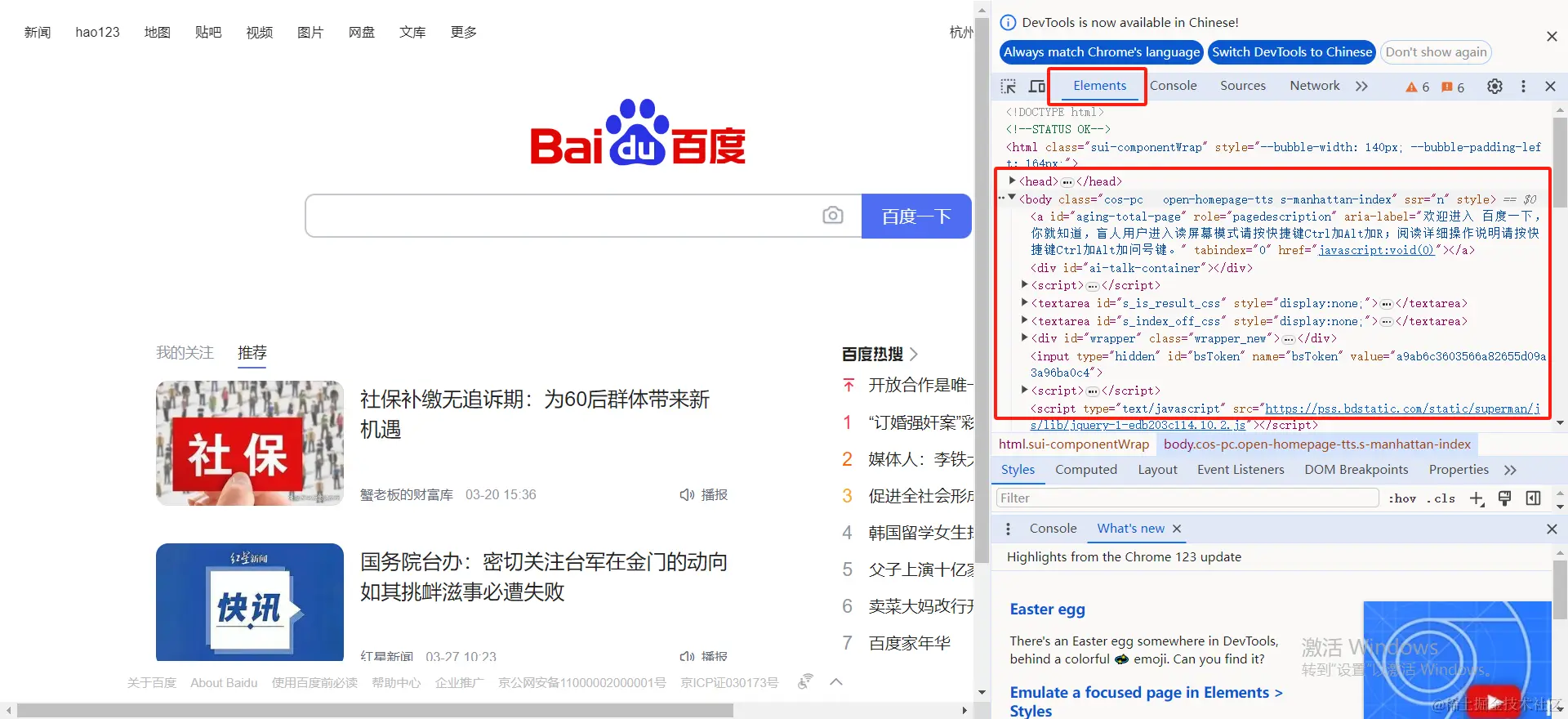Click the accessibility icon in page footer
The height and width of the screenshot is (719, 1568).
[x=805, y=681]
